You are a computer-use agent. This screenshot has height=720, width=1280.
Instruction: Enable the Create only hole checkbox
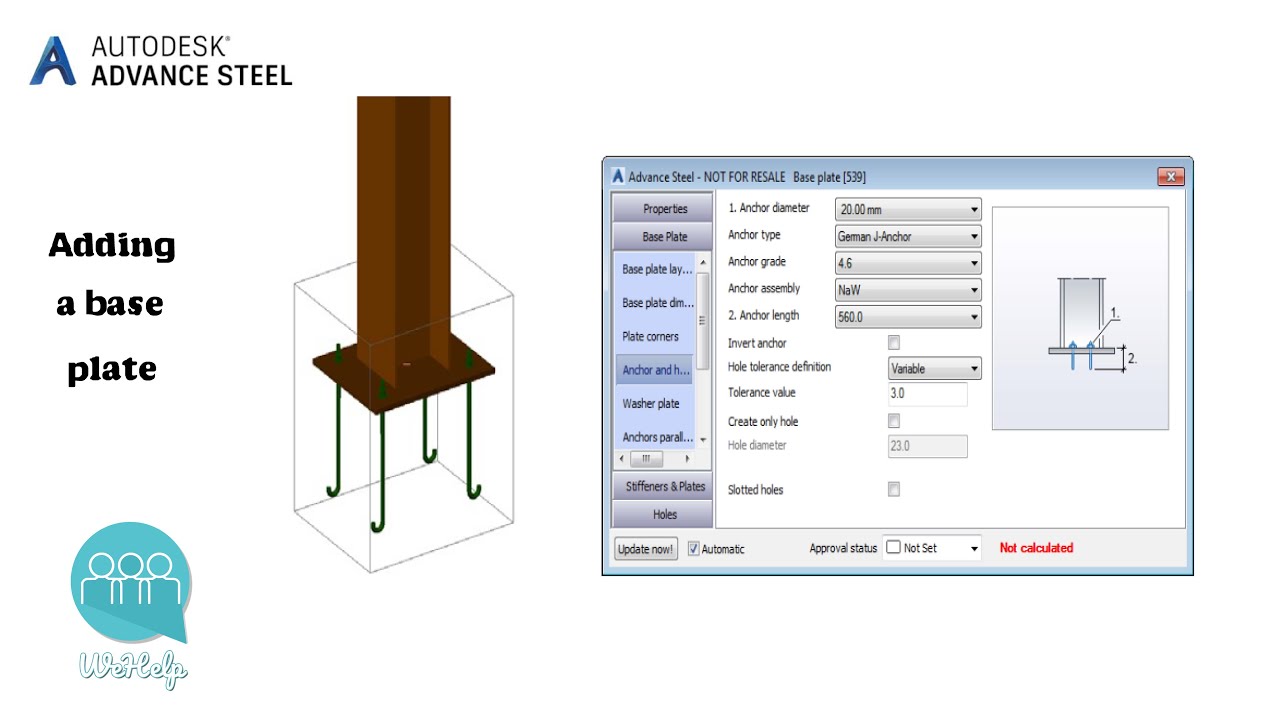tap(894, 421)
